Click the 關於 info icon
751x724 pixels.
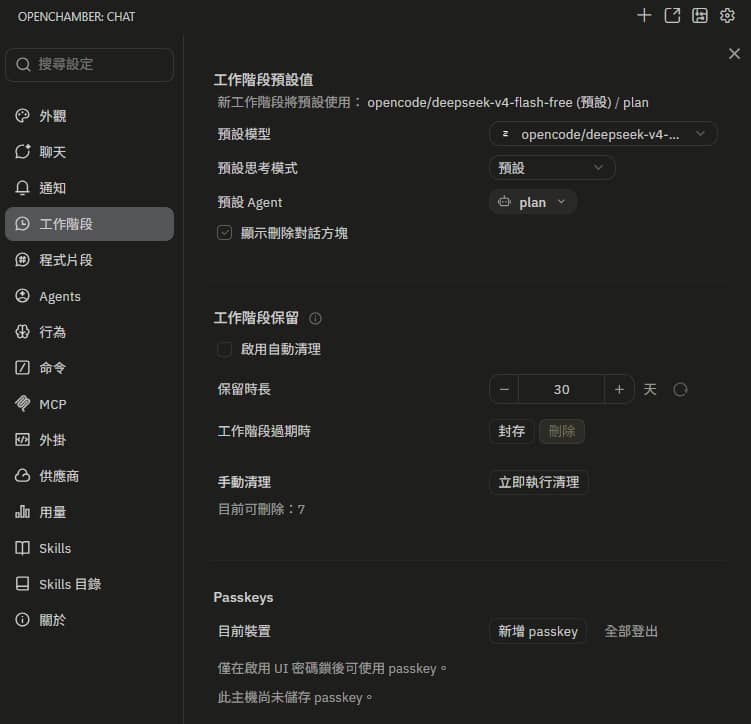(22, 620)
